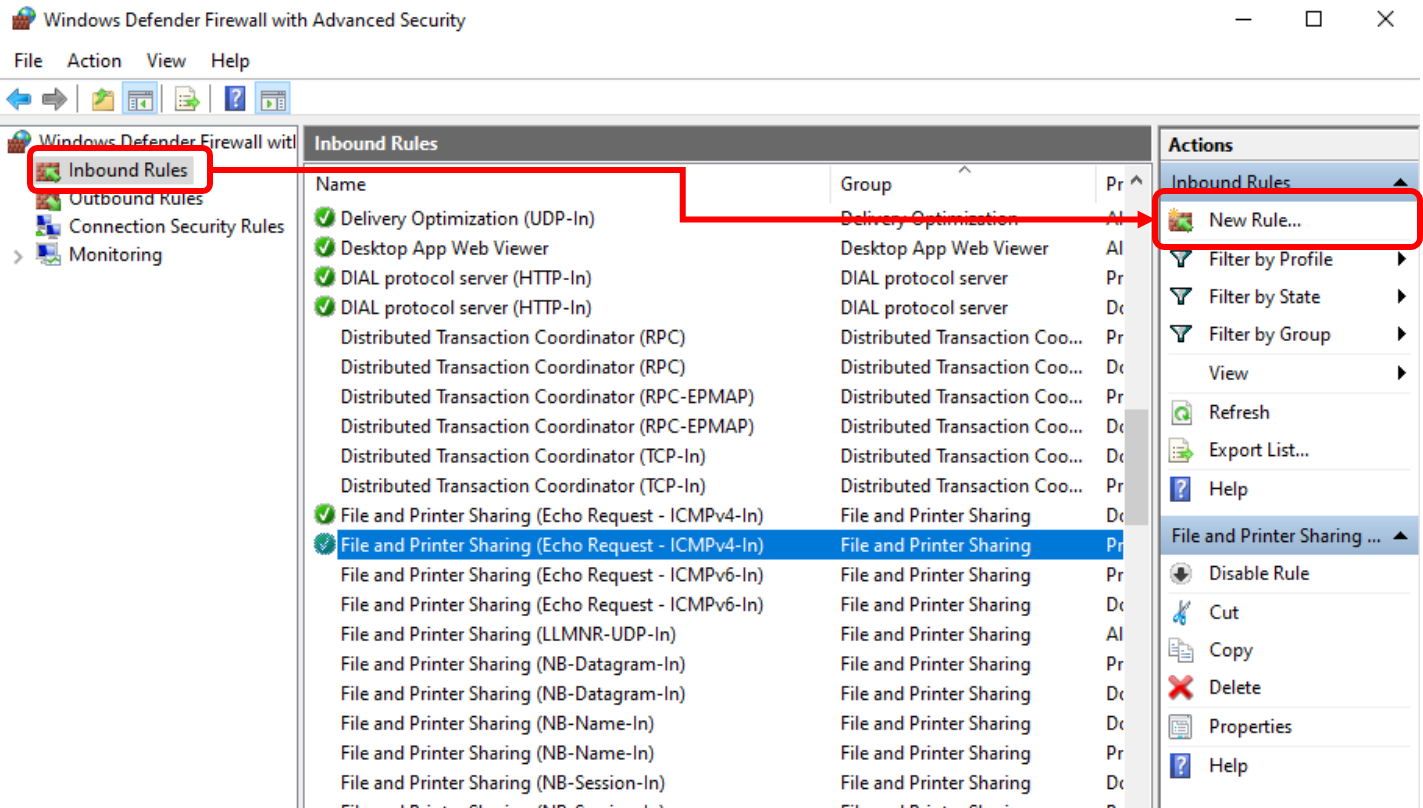Go back with the toolbar Back arrow
Viewport: 1423px width, 808px height.
pos(19,99)
